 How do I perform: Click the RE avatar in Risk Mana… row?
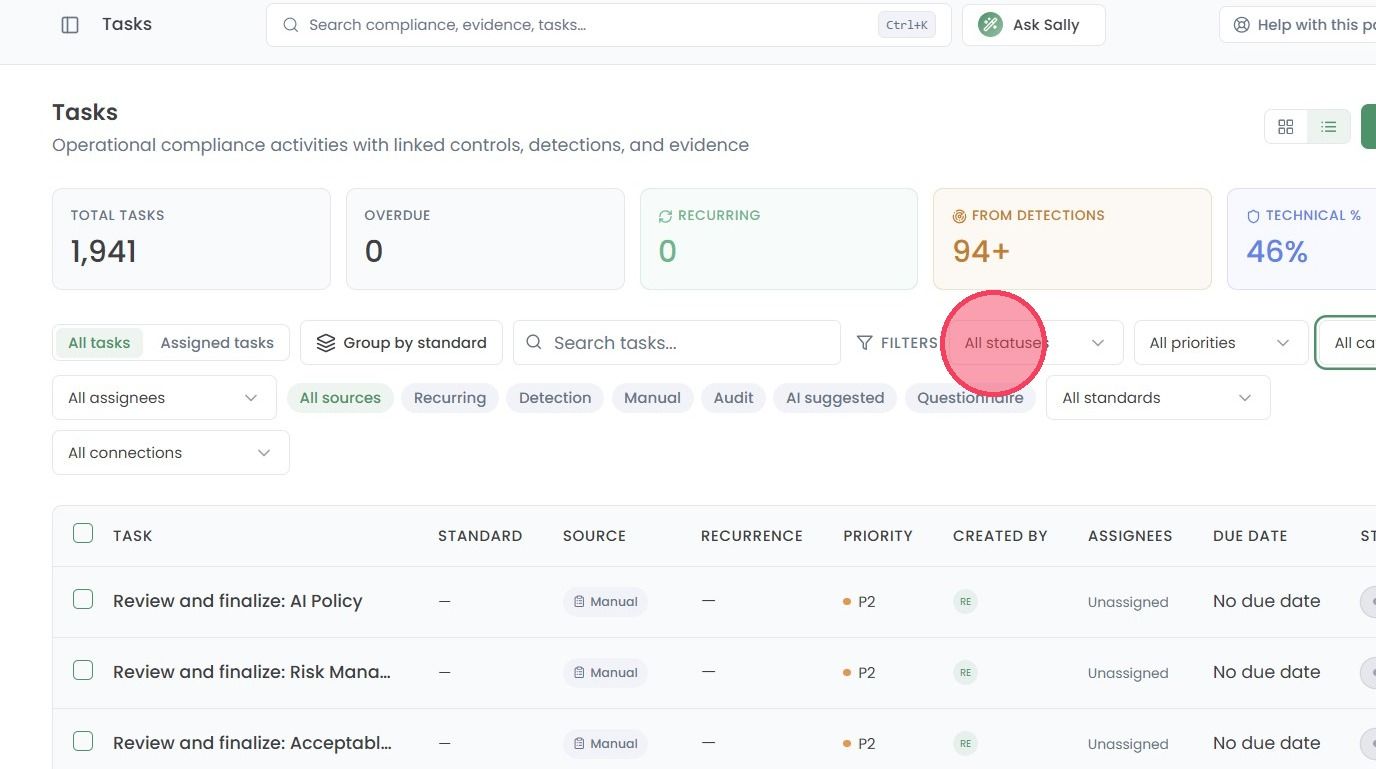coord(965,673)
